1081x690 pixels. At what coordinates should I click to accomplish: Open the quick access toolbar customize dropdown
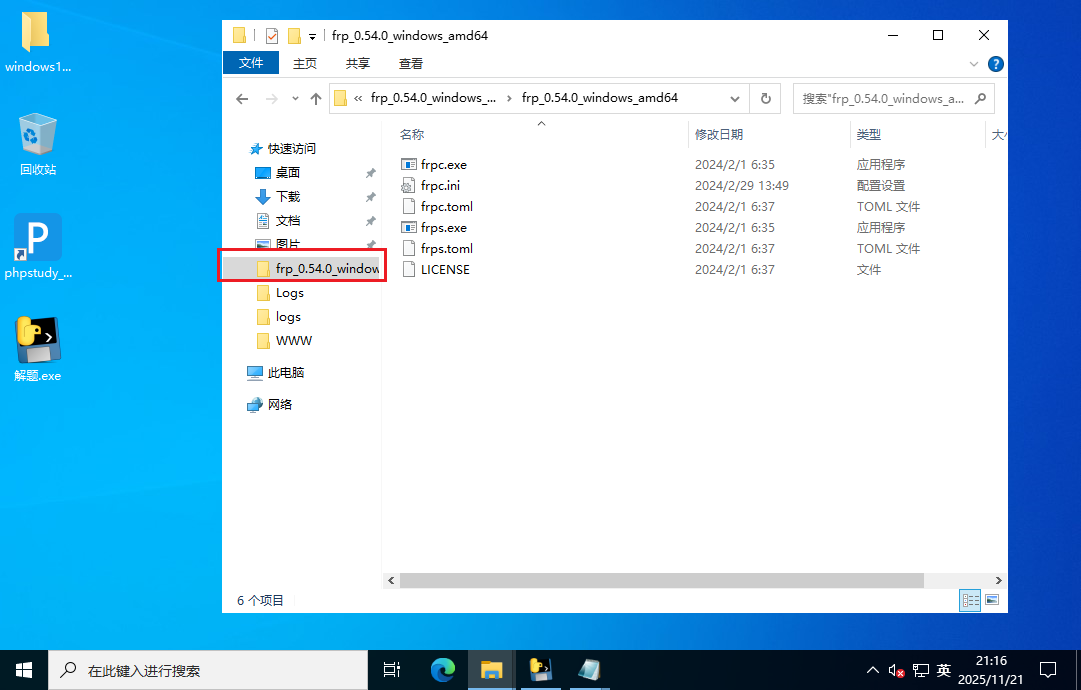pyautogui.click(x=312, y=37)
